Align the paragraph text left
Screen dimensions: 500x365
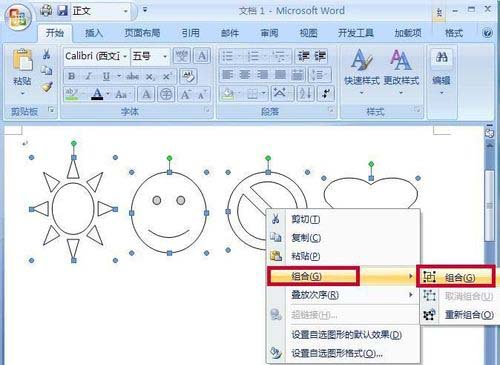227,75
